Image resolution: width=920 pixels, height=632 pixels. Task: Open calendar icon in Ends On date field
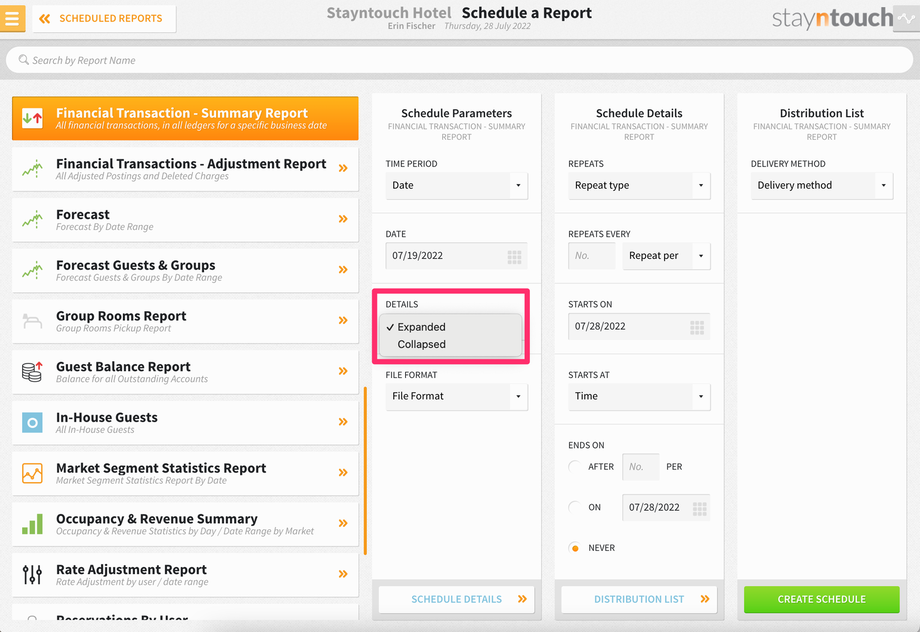[699, 508]
